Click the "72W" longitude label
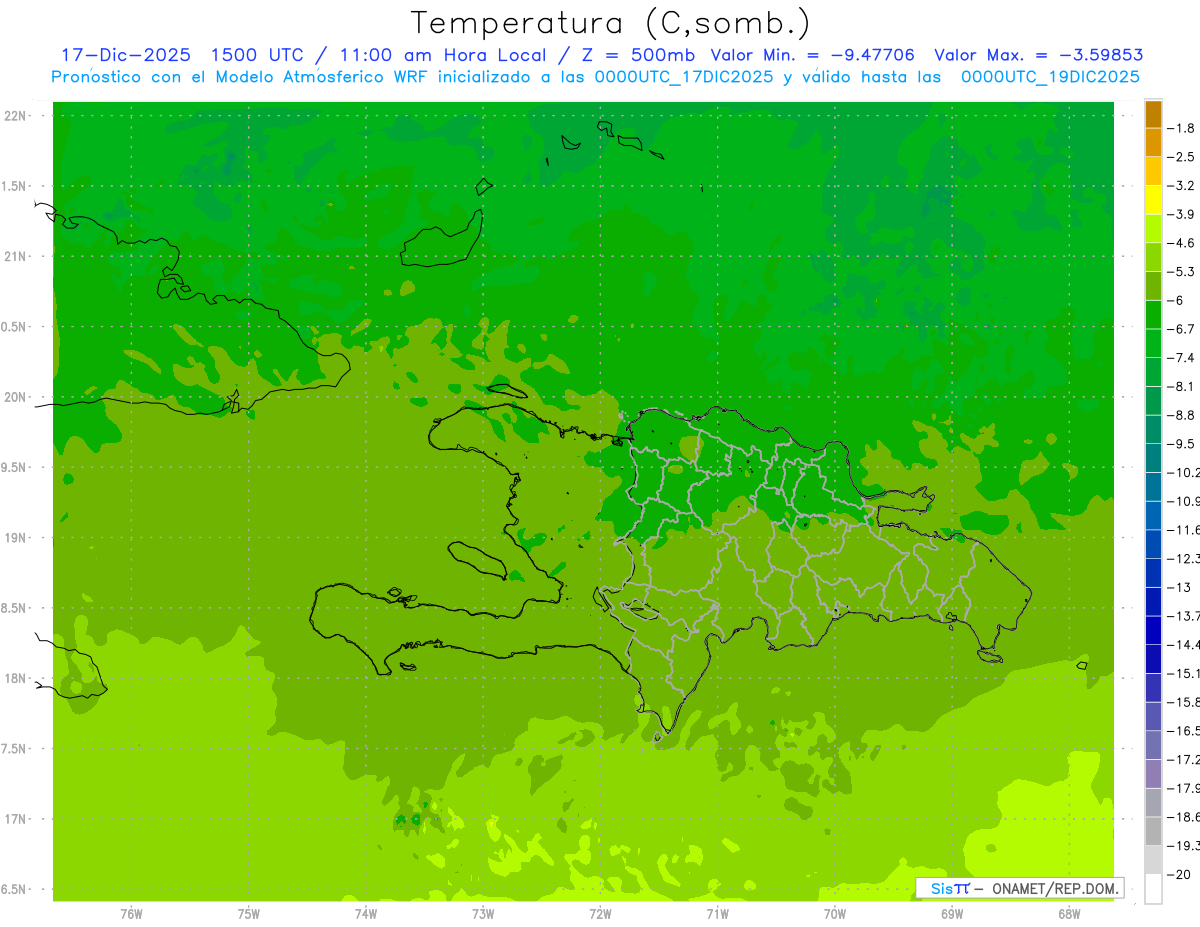 tap(600, 914)
